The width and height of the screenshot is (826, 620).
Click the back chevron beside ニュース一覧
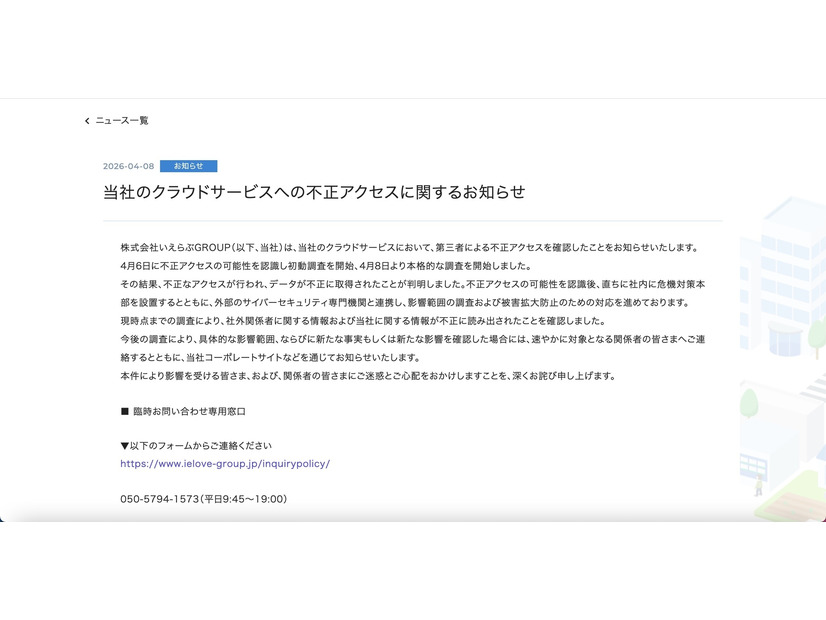click(86, 121)
